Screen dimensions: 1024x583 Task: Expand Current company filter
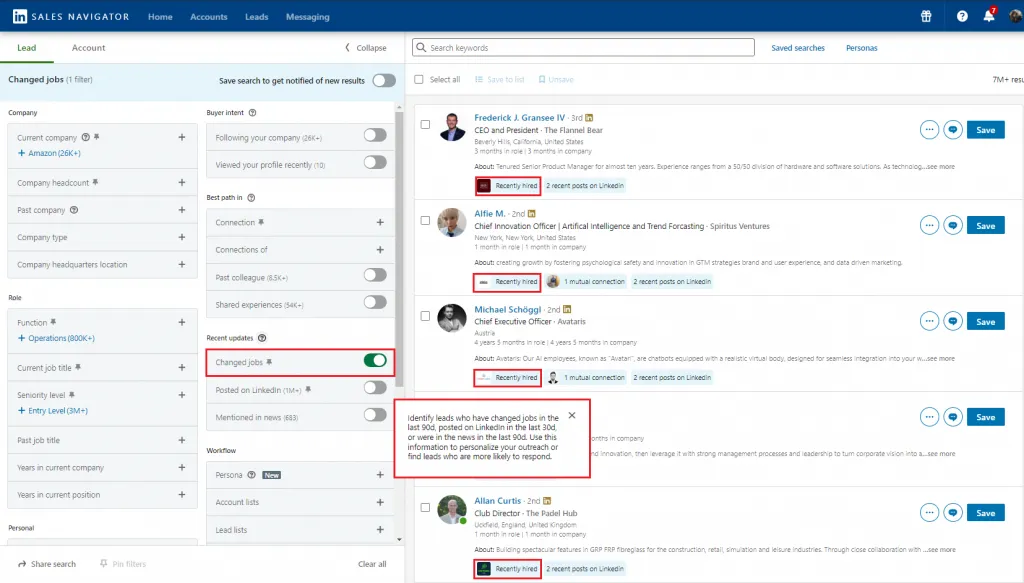pos(182,137)
